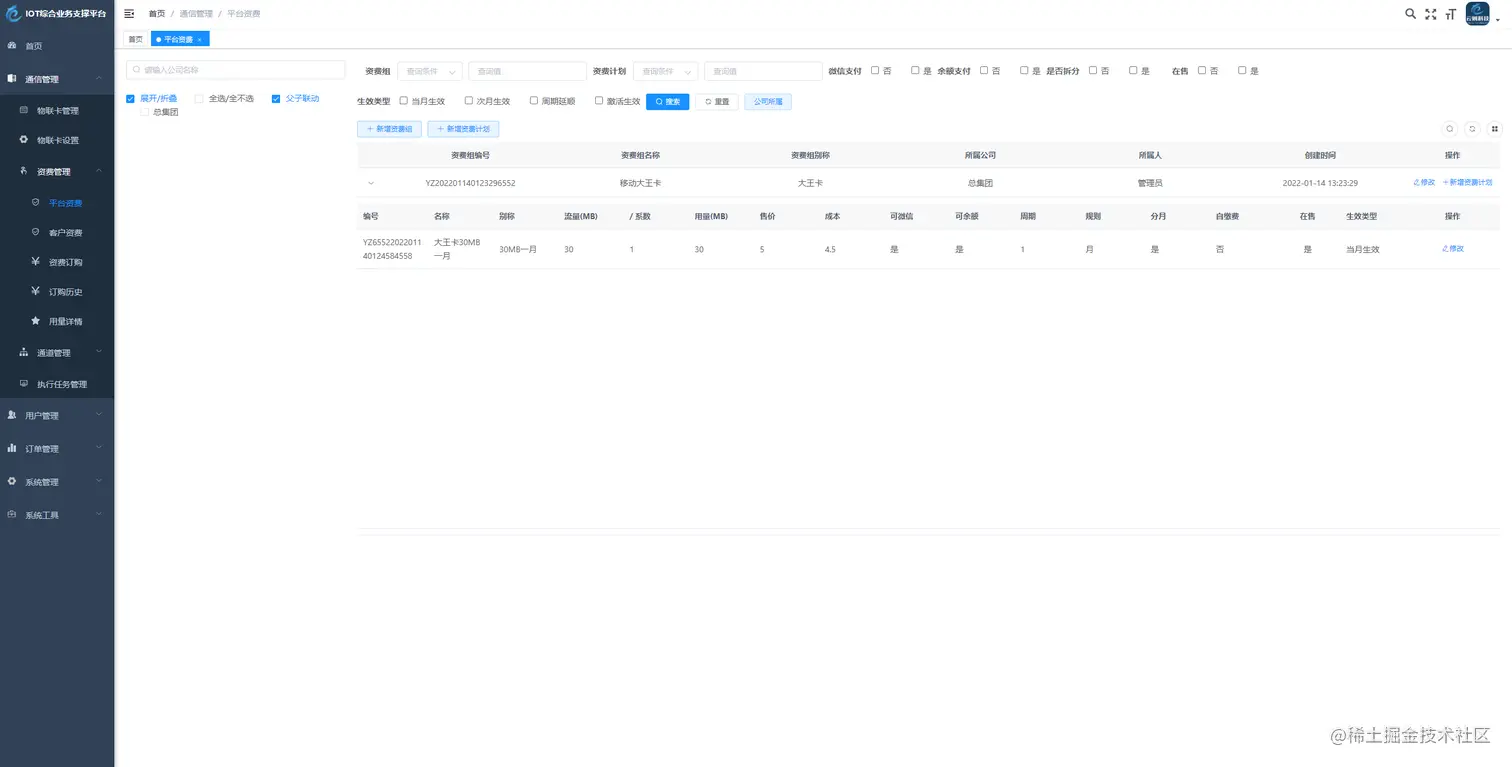Click the 2022-01-14 13:23:29 cell

click(1320, 183)
